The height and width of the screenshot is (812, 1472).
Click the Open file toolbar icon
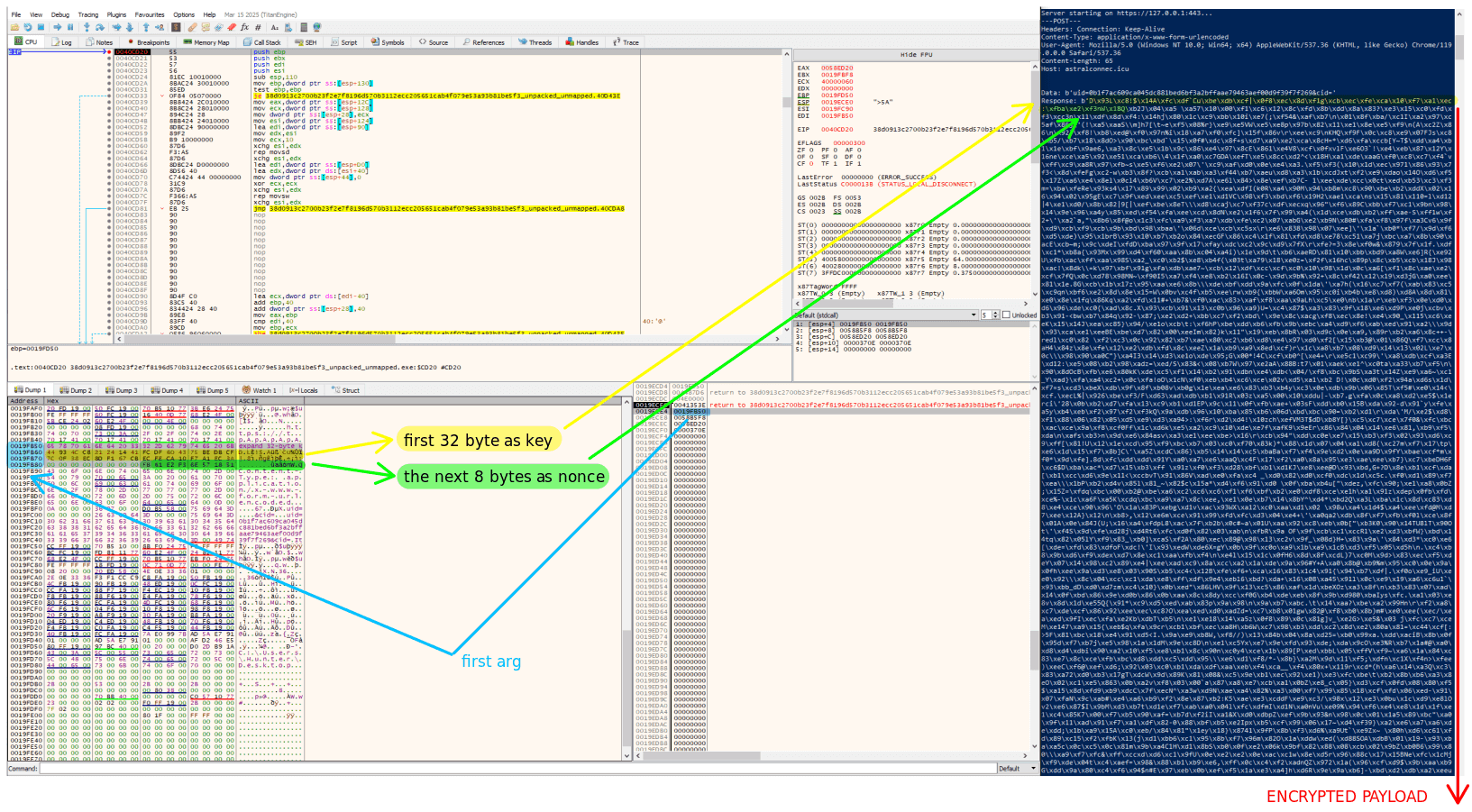[14, 27]
